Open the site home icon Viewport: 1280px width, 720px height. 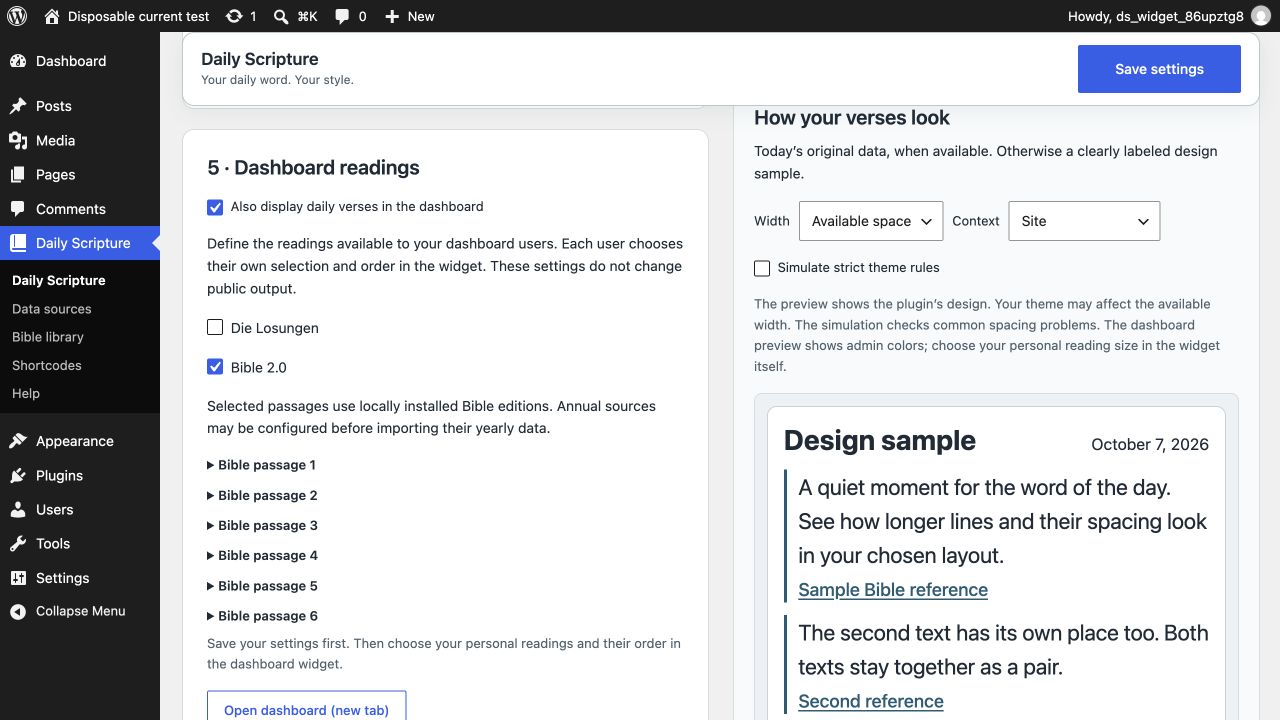[52, 16]
